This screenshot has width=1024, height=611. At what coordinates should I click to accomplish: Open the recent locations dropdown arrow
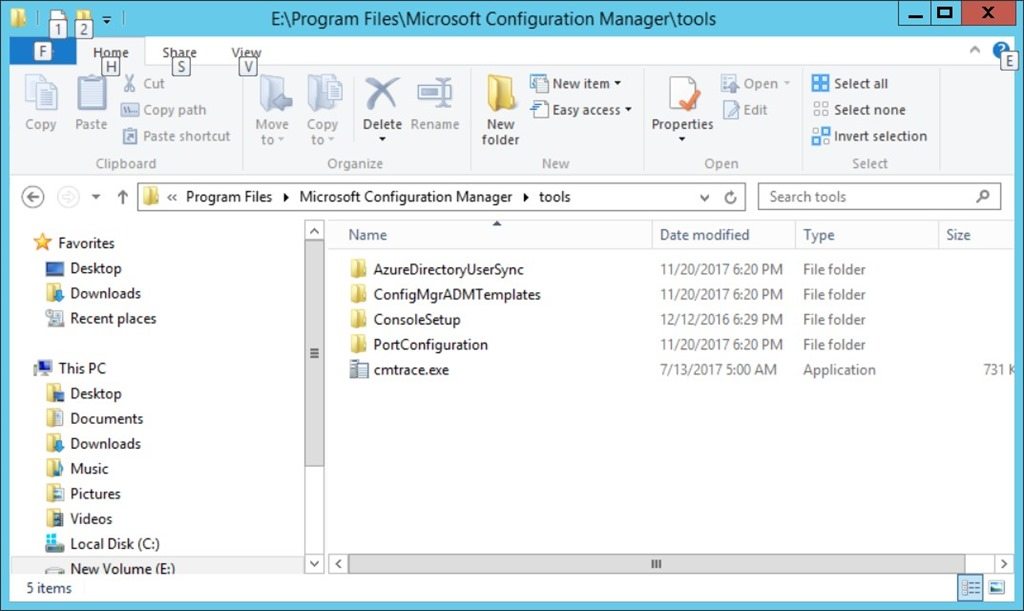96,196
